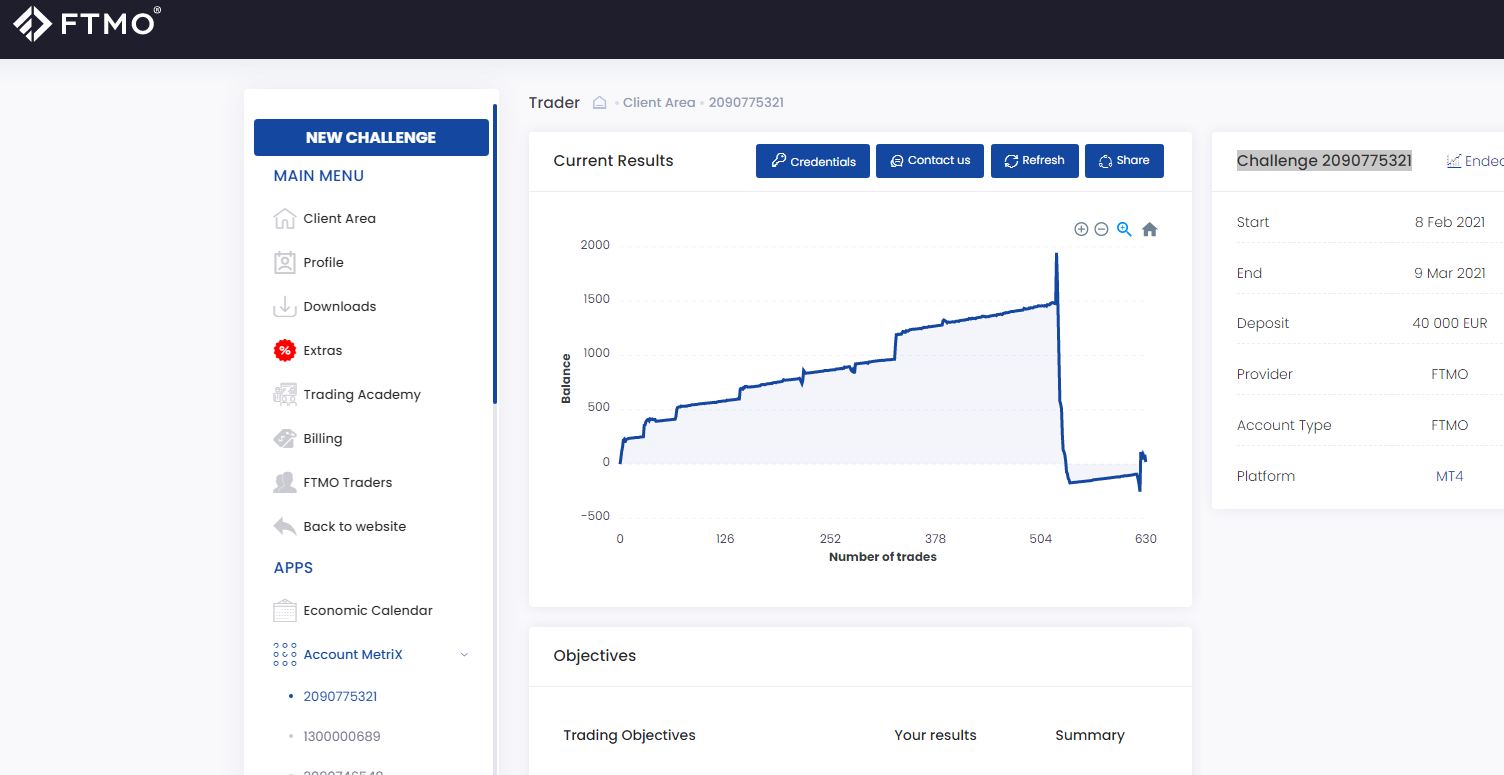The width and height of the screenshot is (1504, 775).
Task: Select account 2090775321 in sidebar
Action: [x=340, y=696]
